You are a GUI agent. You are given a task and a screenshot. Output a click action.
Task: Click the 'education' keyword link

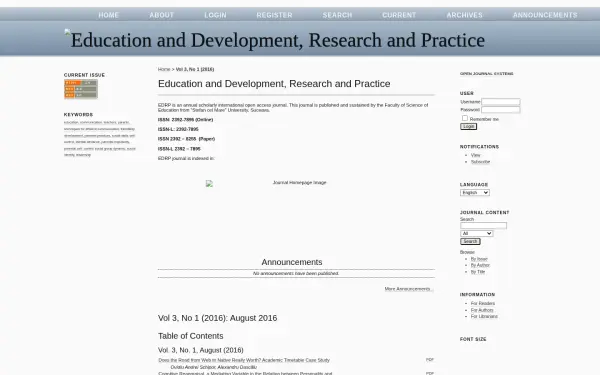pos(71,122)
